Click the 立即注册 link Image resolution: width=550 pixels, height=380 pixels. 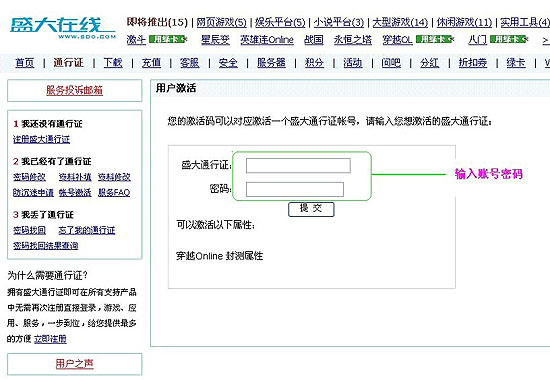coord(50,339)
